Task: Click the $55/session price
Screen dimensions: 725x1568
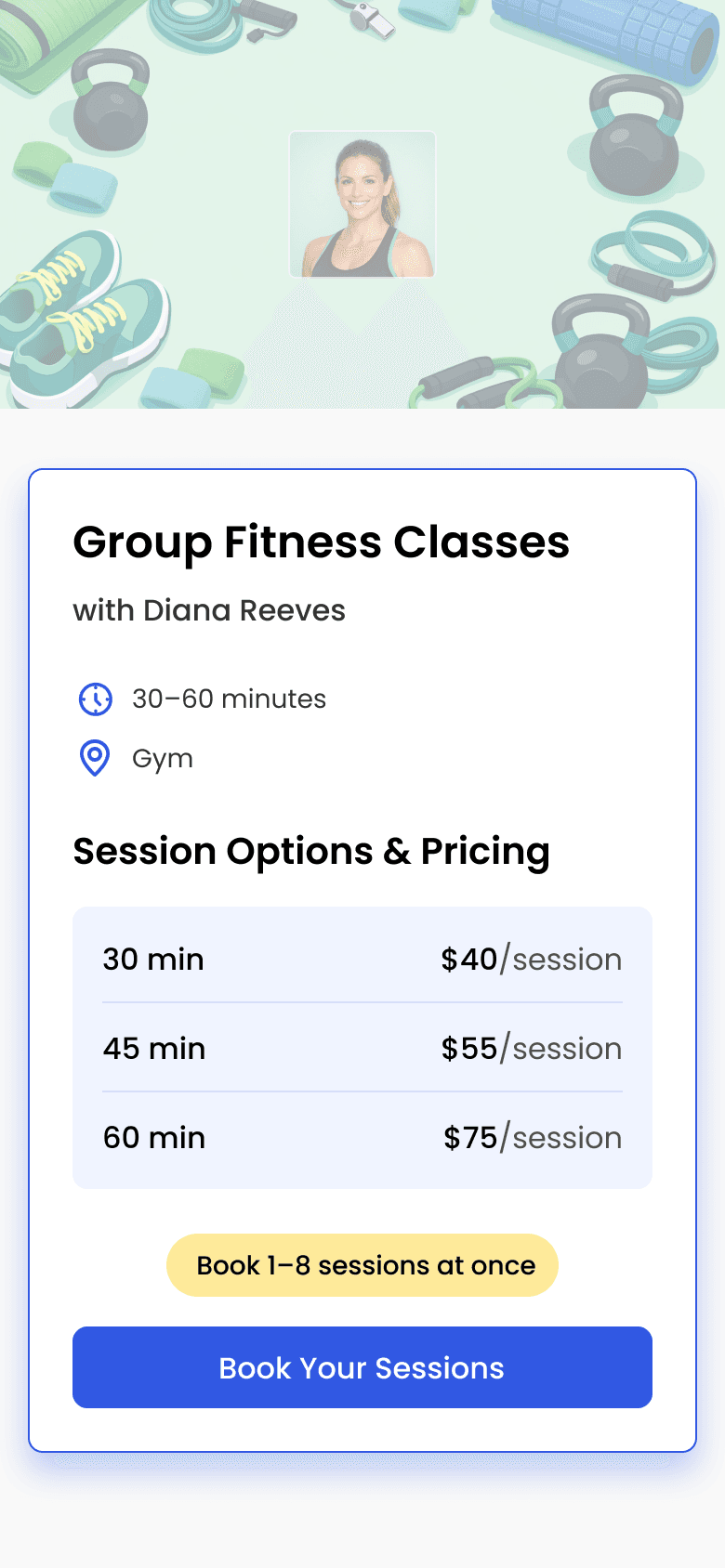Action: (531, 1048)
